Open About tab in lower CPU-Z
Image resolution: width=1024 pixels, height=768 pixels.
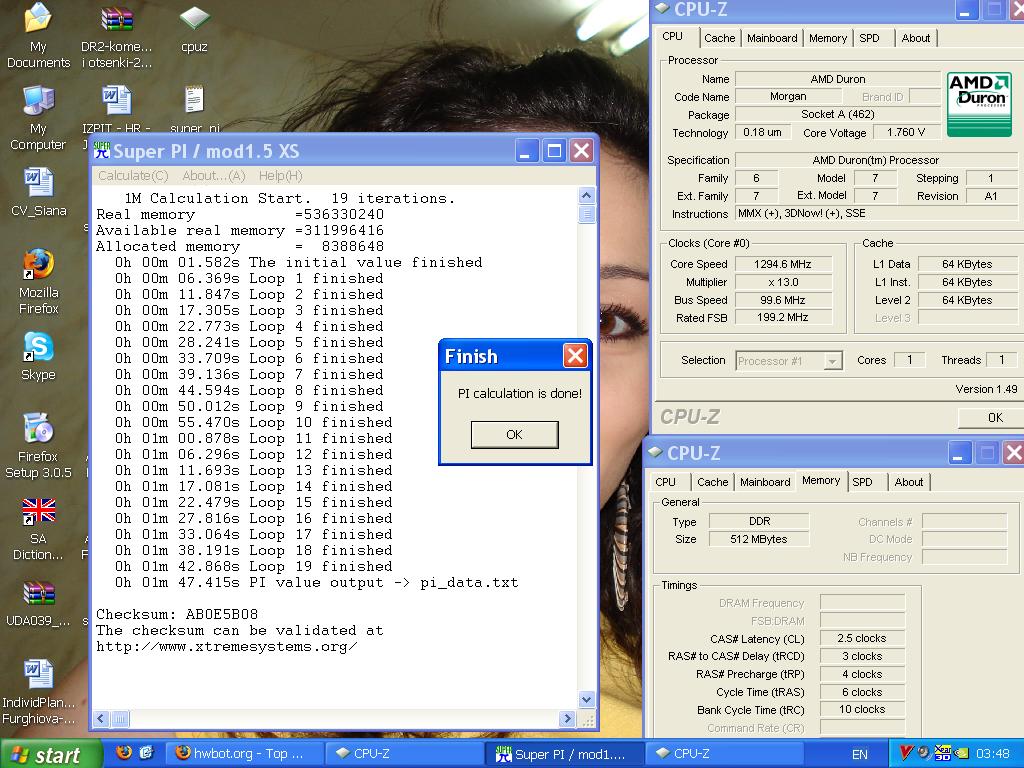[x=908, y=482]
